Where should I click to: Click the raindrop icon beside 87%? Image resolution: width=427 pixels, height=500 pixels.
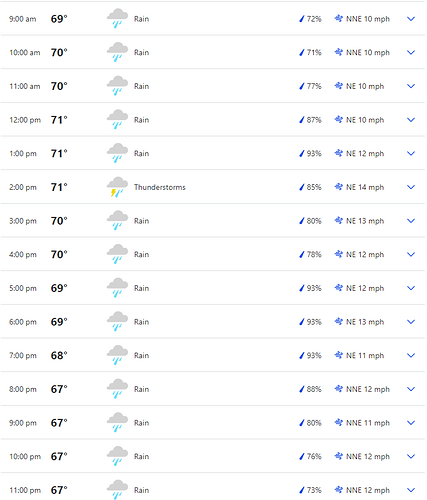[302, 120]
